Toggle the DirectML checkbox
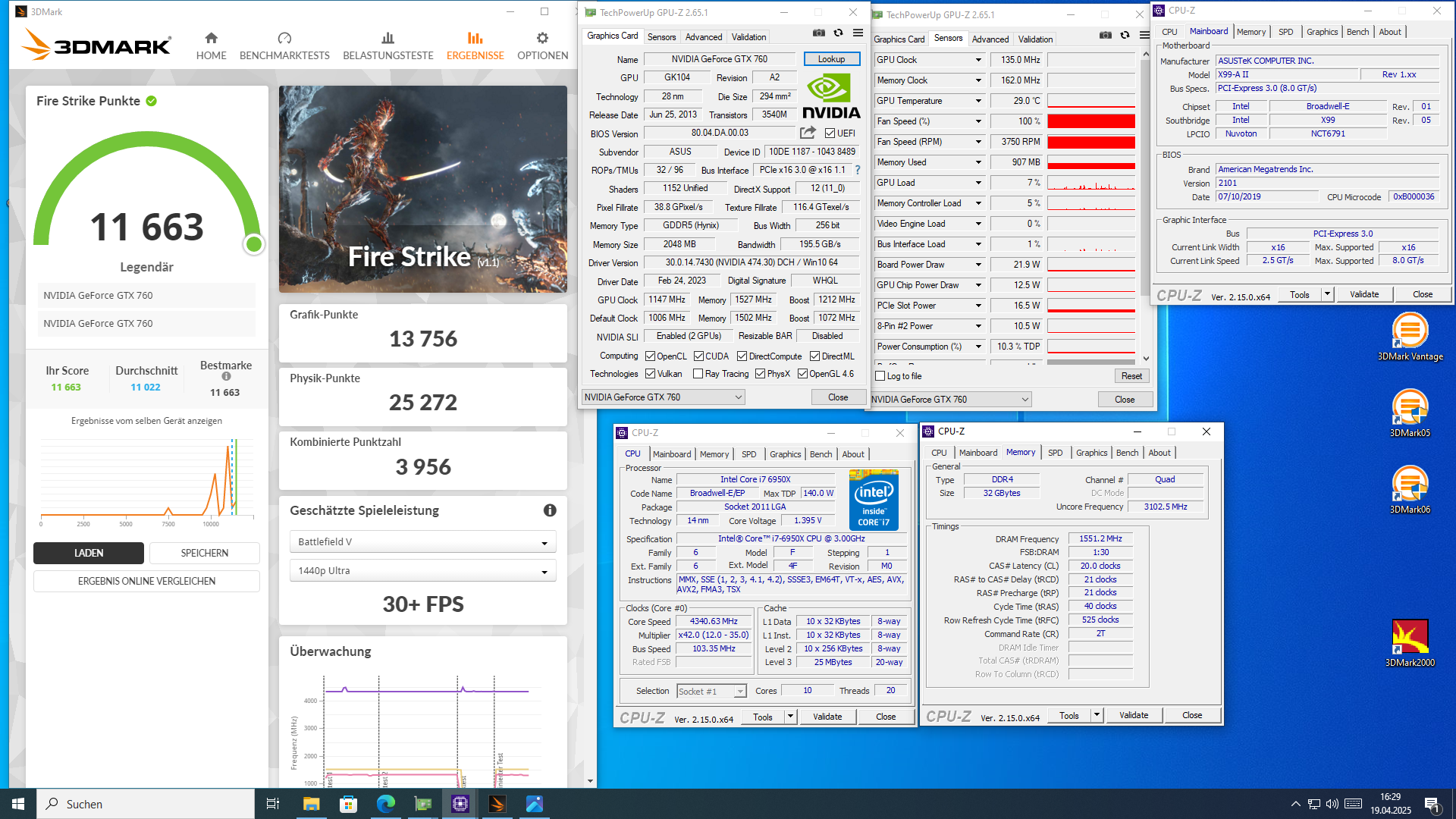This screenshot has height=819, width=1456. [x=814, y=356]
